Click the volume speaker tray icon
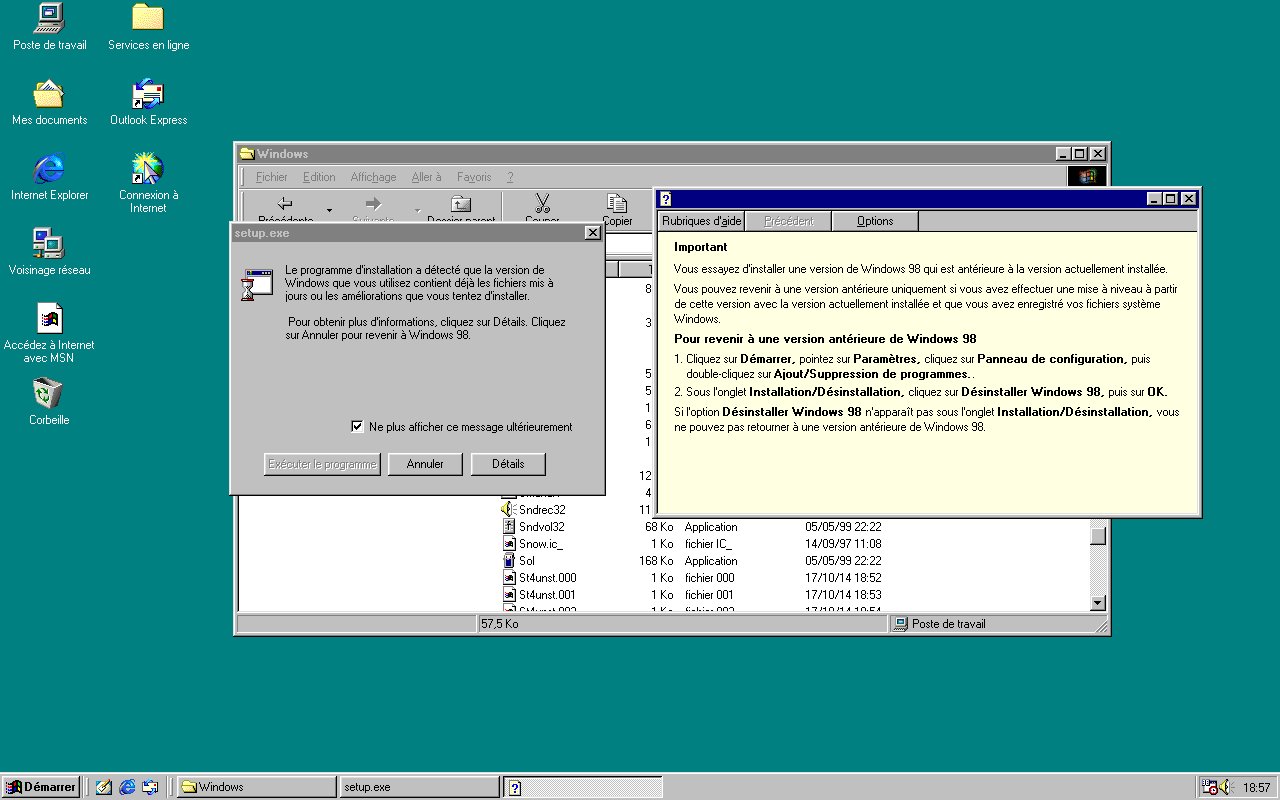The width and height of the screenshot is (1280, 800). click(1228, 787)
